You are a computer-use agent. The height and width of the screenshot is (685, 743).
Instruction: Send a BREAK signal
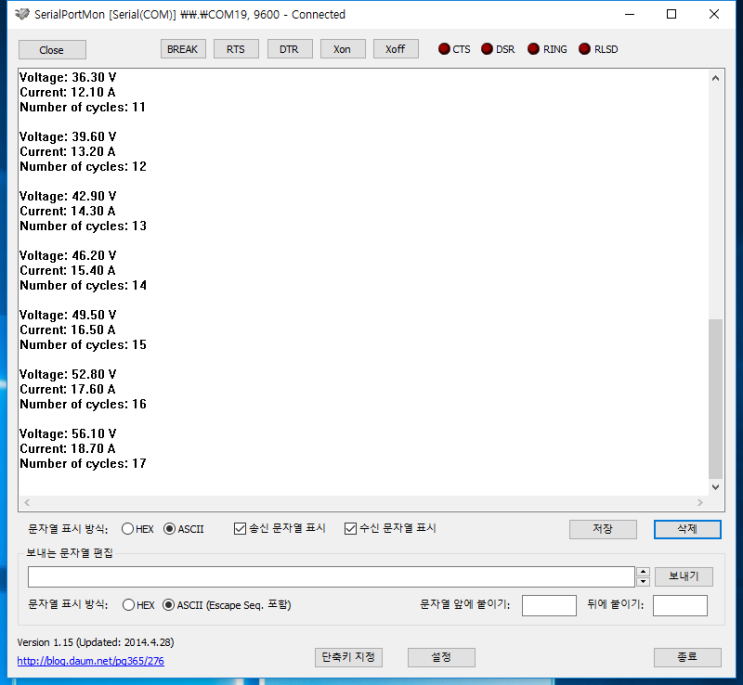point(183,49)
